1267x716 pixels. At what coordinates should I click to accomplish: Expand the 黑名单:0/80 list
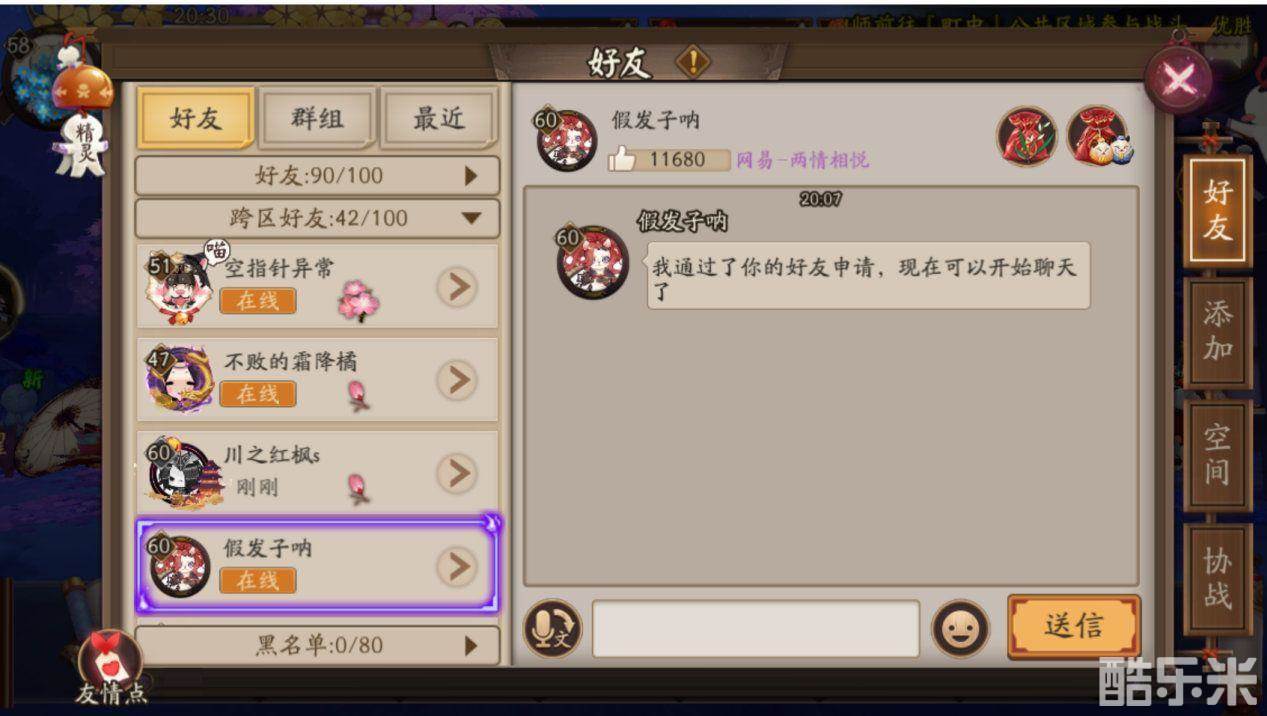(317, 645)
